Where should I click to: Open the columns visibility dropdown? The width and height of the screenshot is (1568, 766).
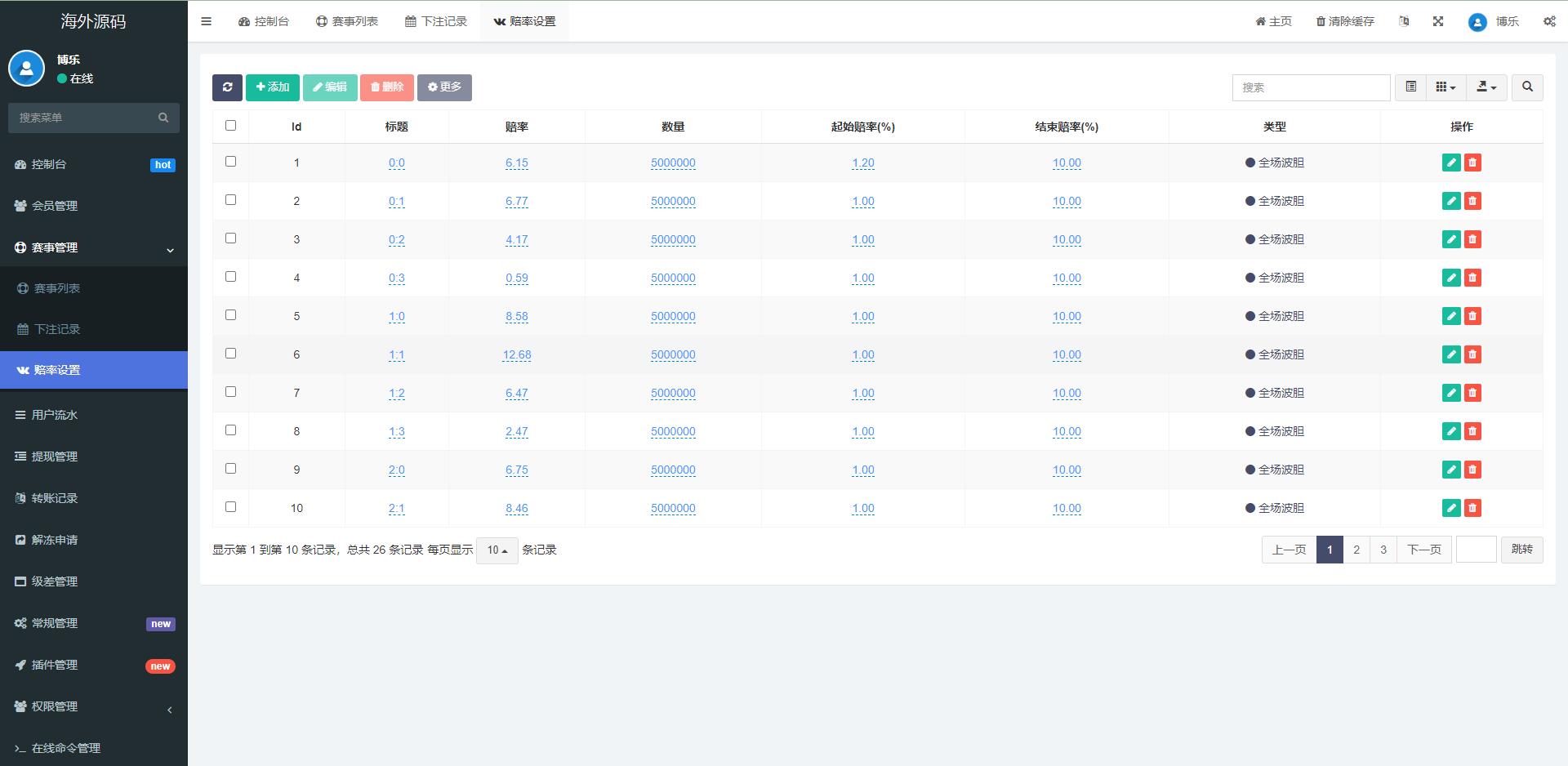pos(1445,87)
